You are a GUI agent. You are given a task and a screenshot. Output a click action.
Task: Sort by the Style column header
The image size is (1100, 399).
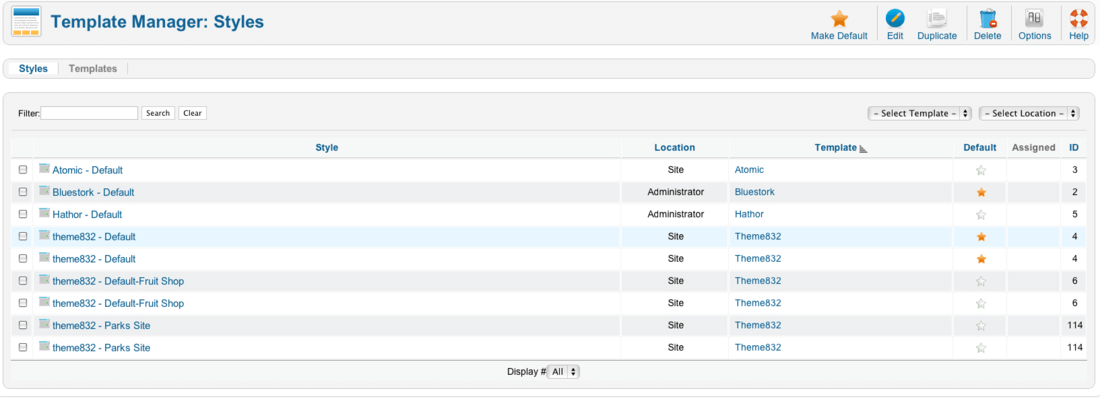coord(327,148)
